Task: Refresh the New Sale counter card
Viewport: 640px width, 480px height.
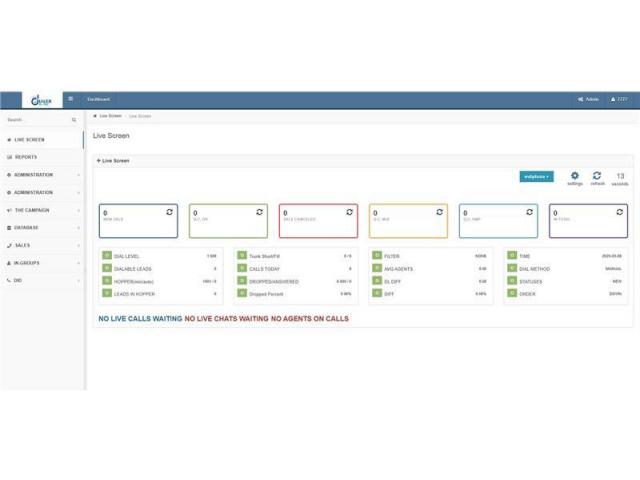Action: [169, 212]
